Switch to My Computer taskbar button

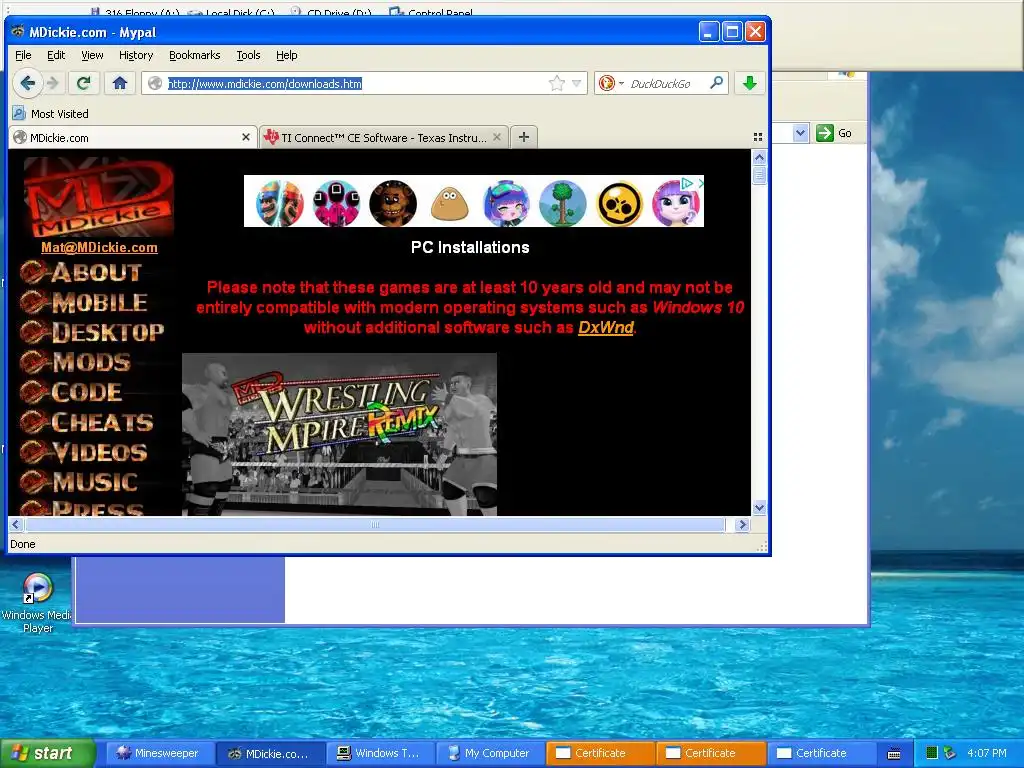tap(489, 753)
